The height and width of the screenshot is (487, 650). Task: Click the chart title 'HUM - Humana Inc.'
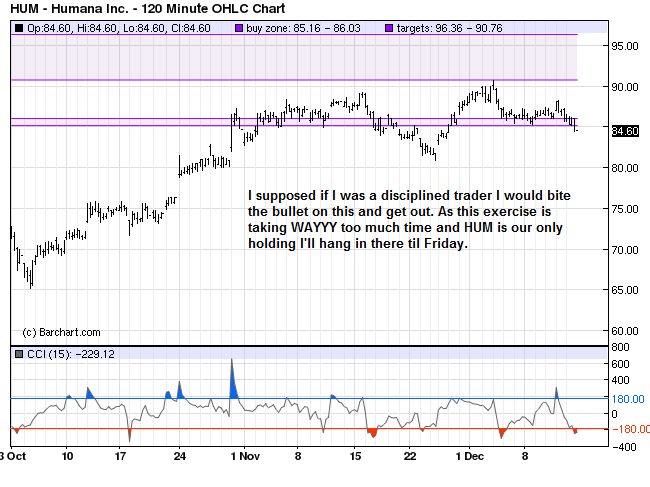pyautogui.click(x=69, y=8)
